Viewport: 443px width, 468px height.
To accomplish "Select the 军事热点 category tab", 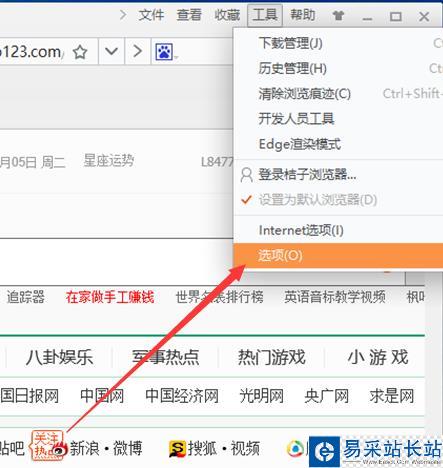I will click(x=165, y=357).
